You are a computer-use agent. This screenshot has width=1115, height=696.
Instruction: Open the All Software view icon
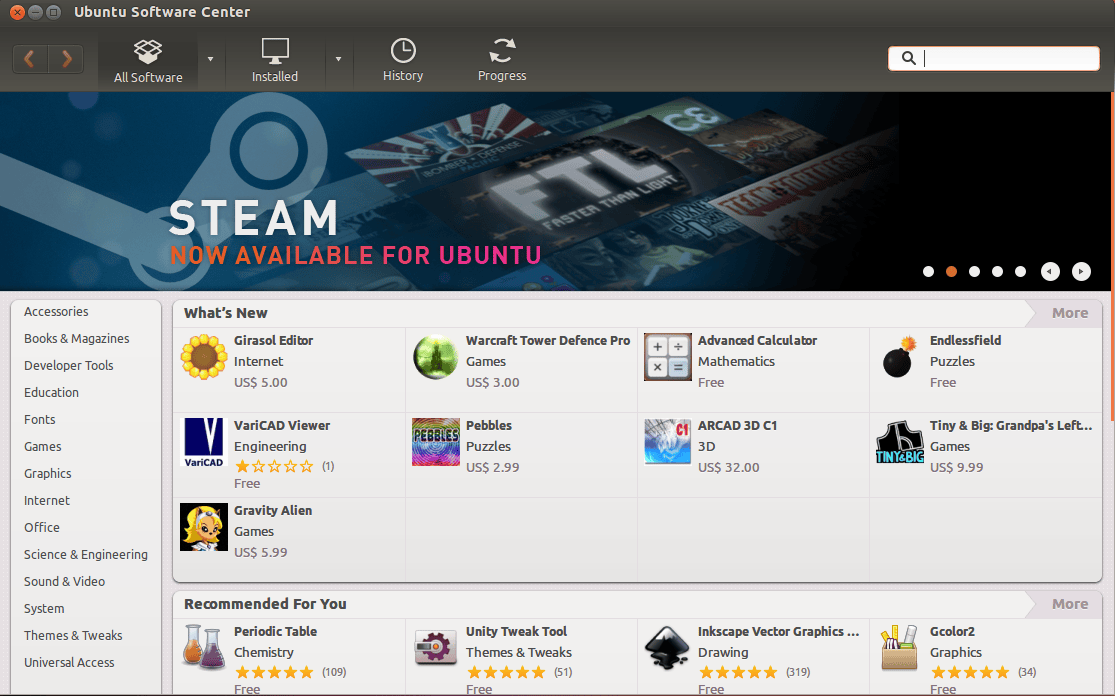coord(148,51)
